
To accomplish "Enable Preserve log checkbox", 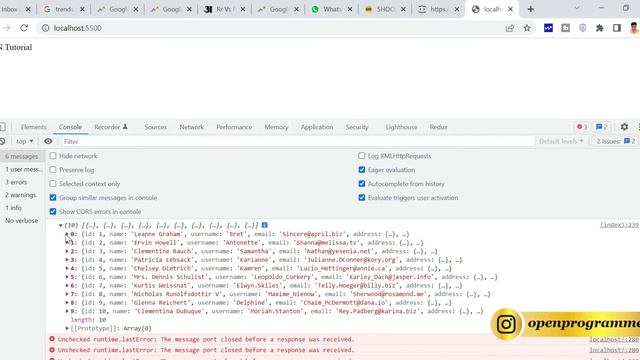I will coord(53,170).
